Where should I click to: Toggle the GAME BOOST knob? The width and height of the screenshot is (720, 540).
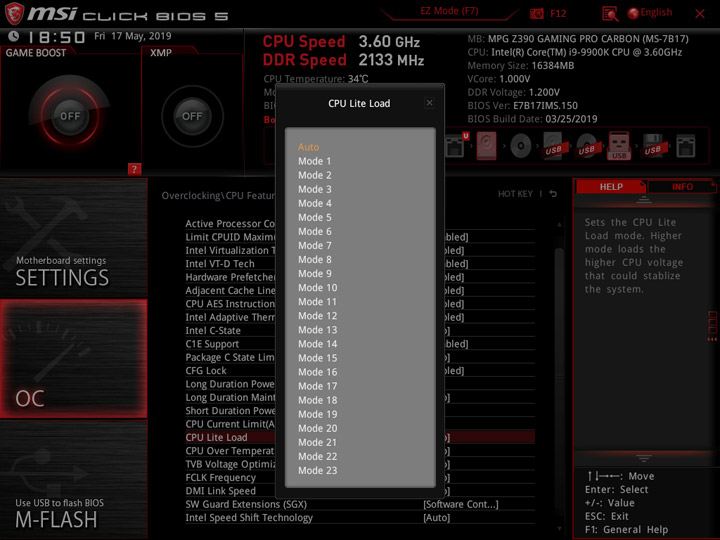(70, 116)
